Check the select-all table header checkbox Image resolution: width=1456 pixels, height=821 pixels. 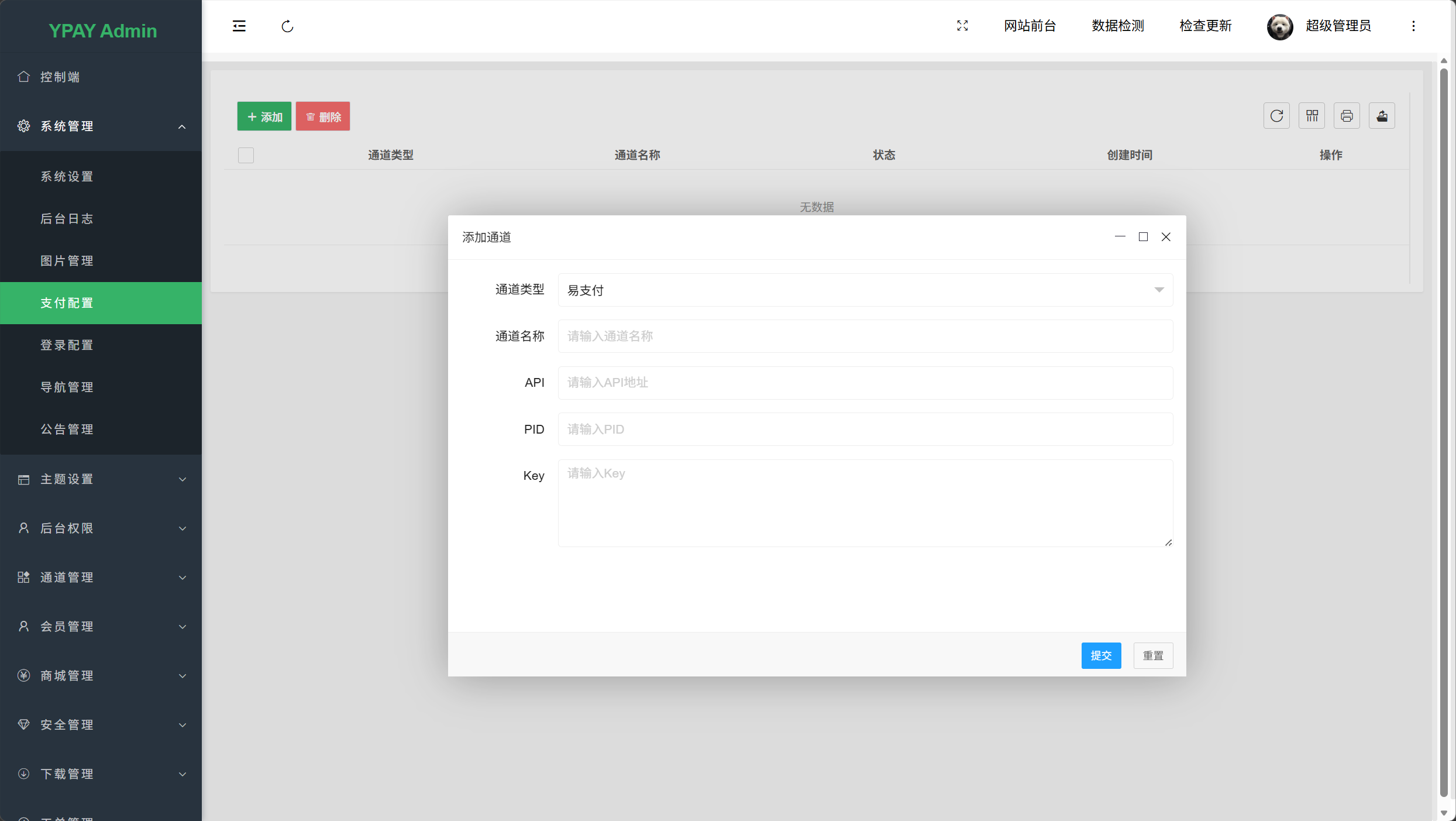(246, 155)
